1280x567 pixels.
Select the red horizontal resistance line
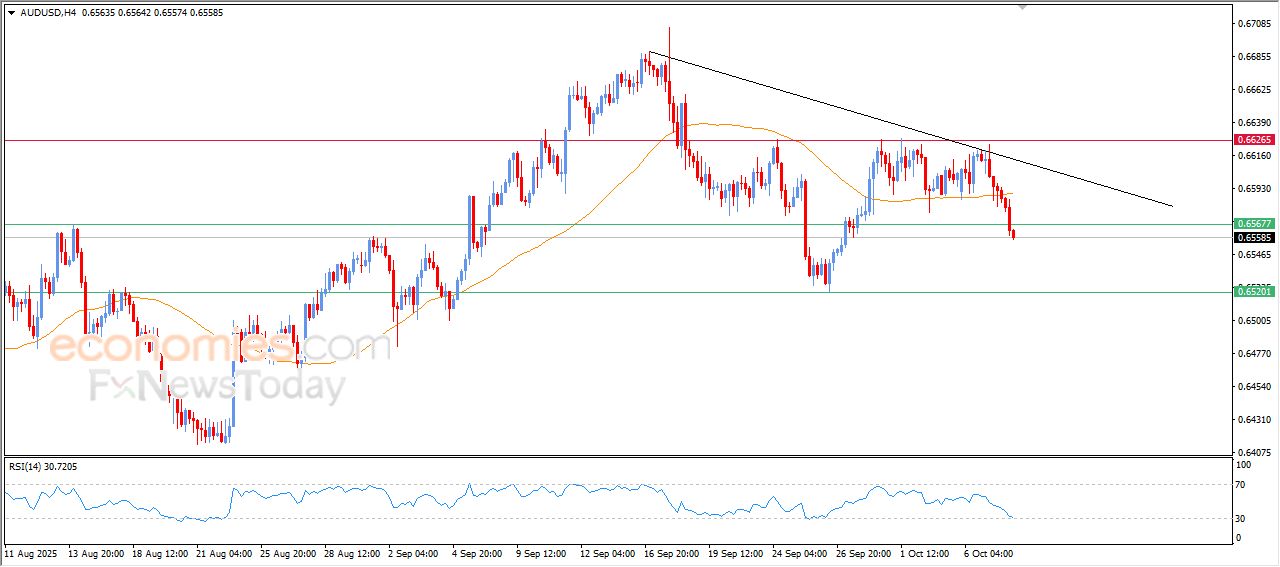[x=400, y=140]
